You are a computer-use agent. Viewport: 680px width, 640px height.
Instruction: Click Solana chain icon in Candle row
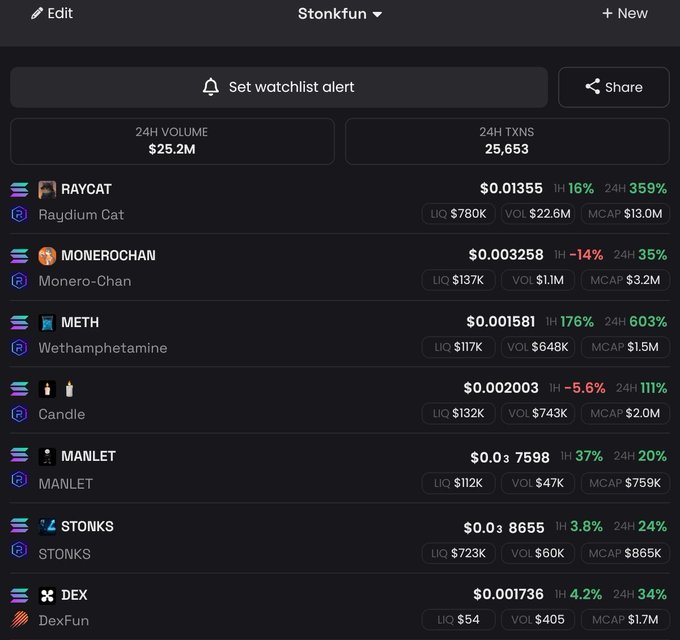(x=20, y=389)
